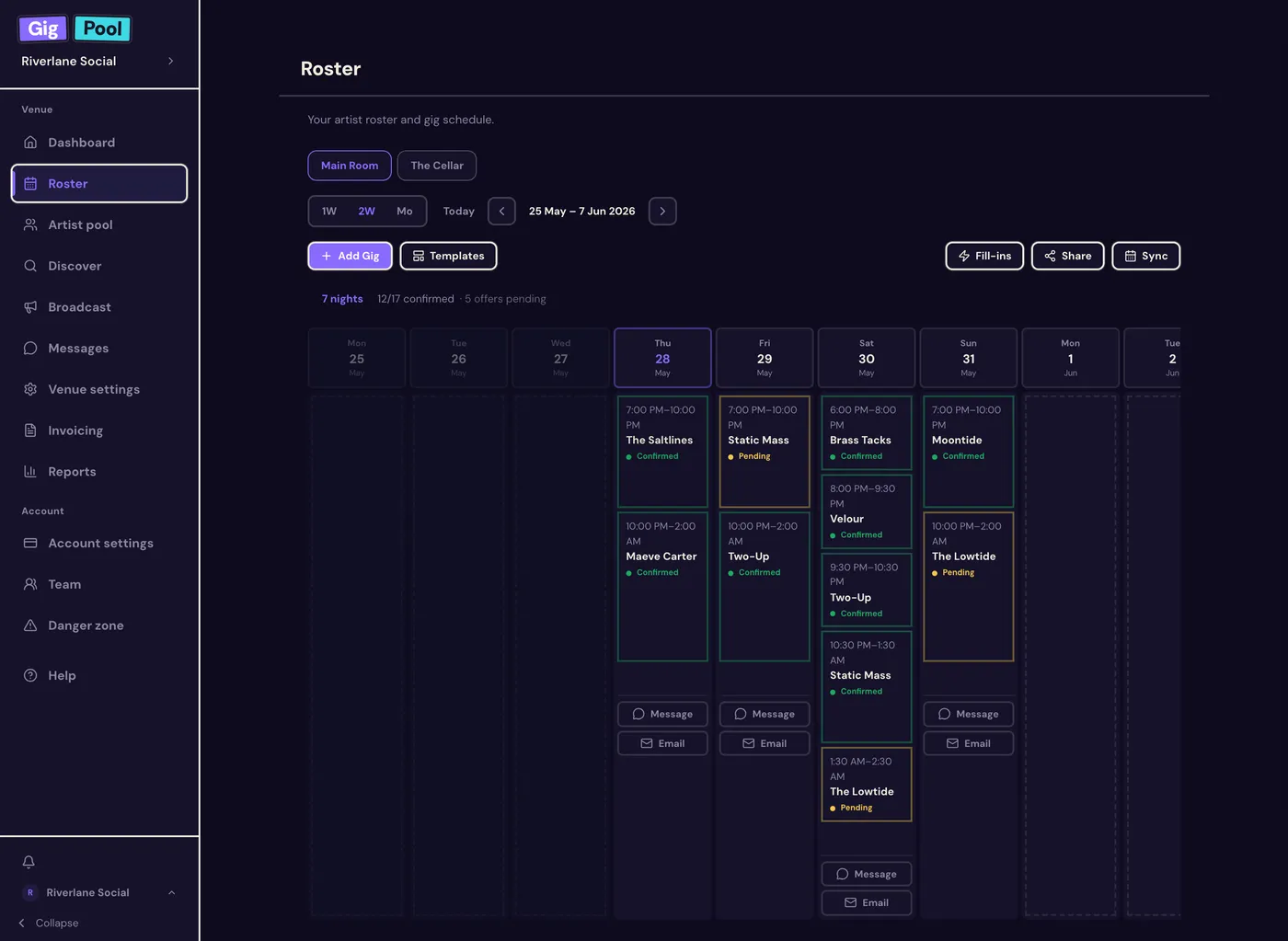Open Account settings
Screen dimensions: 1288x941
click(x=99, y=544)
